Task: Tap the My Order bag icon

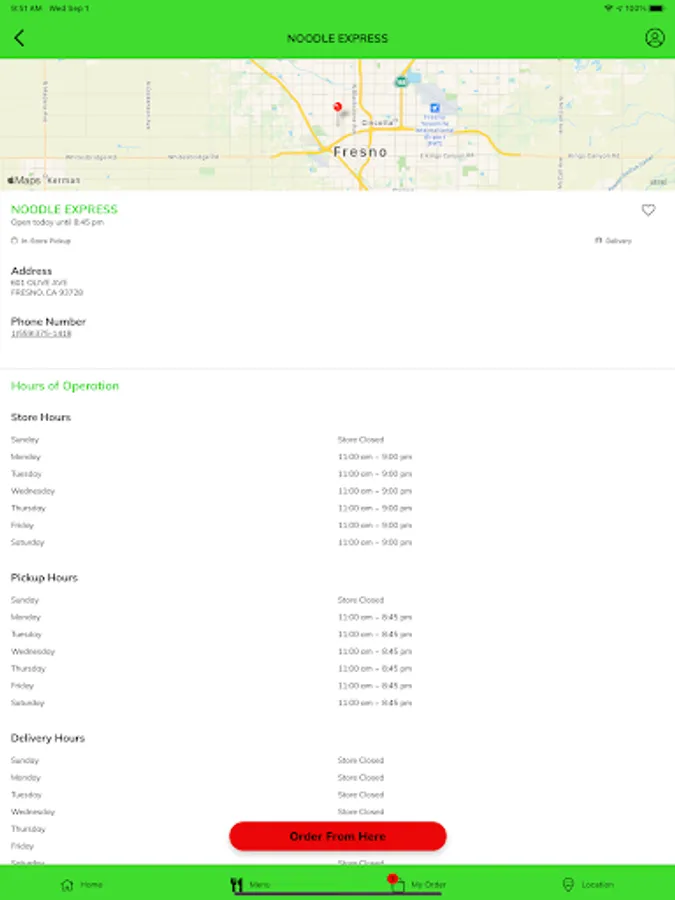Action: point(397,885)
